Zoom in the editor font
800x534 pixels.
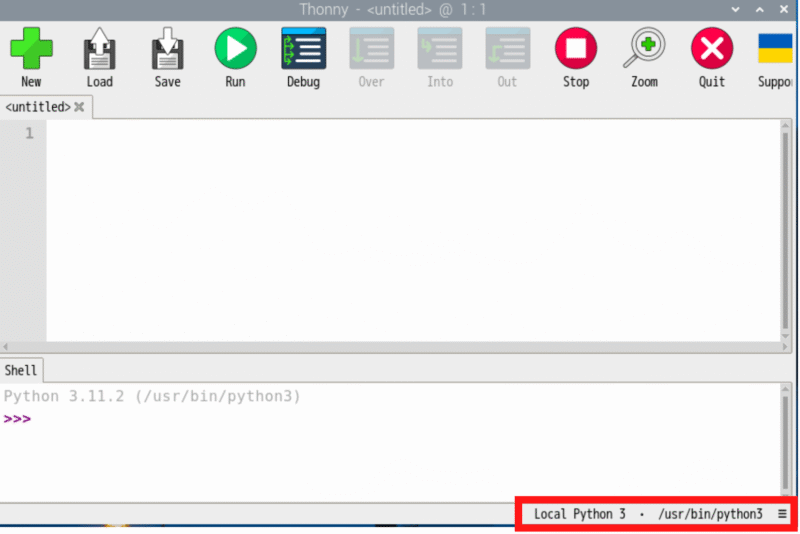pos(644,57)
